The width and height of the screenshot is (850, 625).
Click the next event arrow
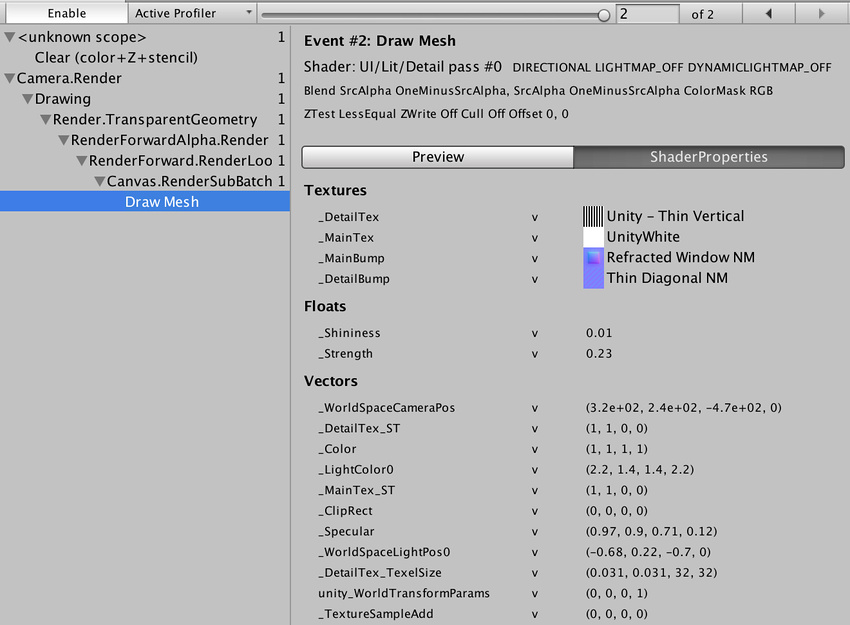(820, 13)
